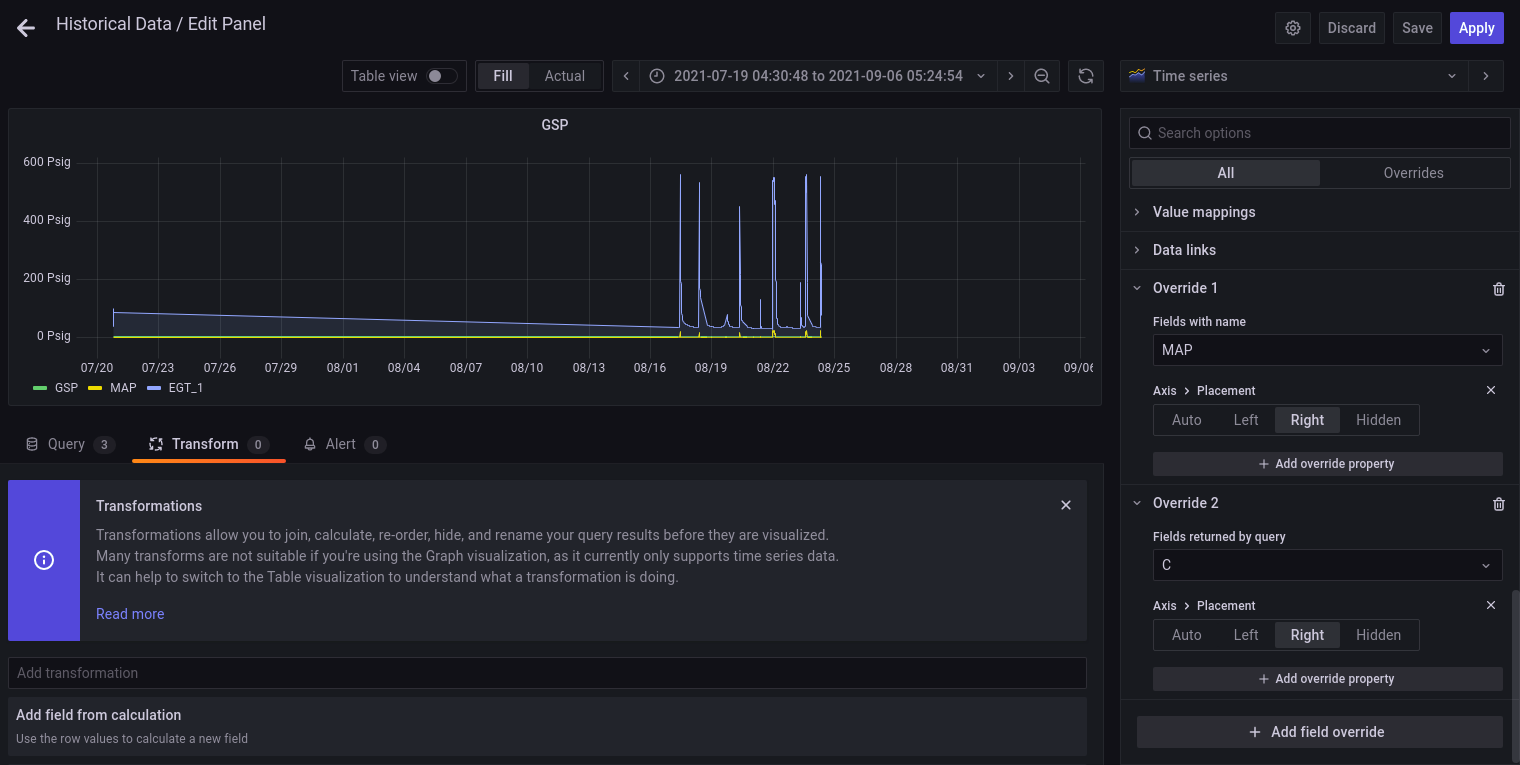The width and height of the screenshot is (1520, 765).
Task: Click the Transformations info icon
Action: (x=44, y=560)
